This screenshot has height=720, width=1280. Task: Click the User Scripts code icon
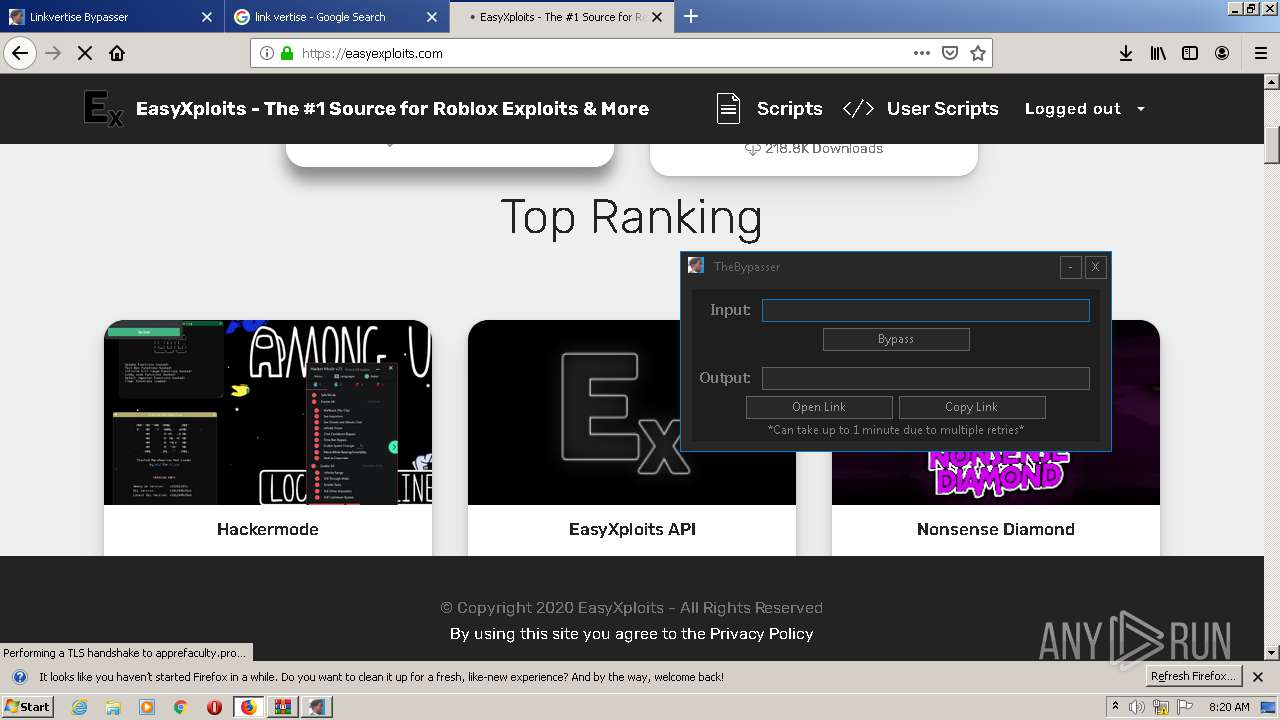coord(859,109)
